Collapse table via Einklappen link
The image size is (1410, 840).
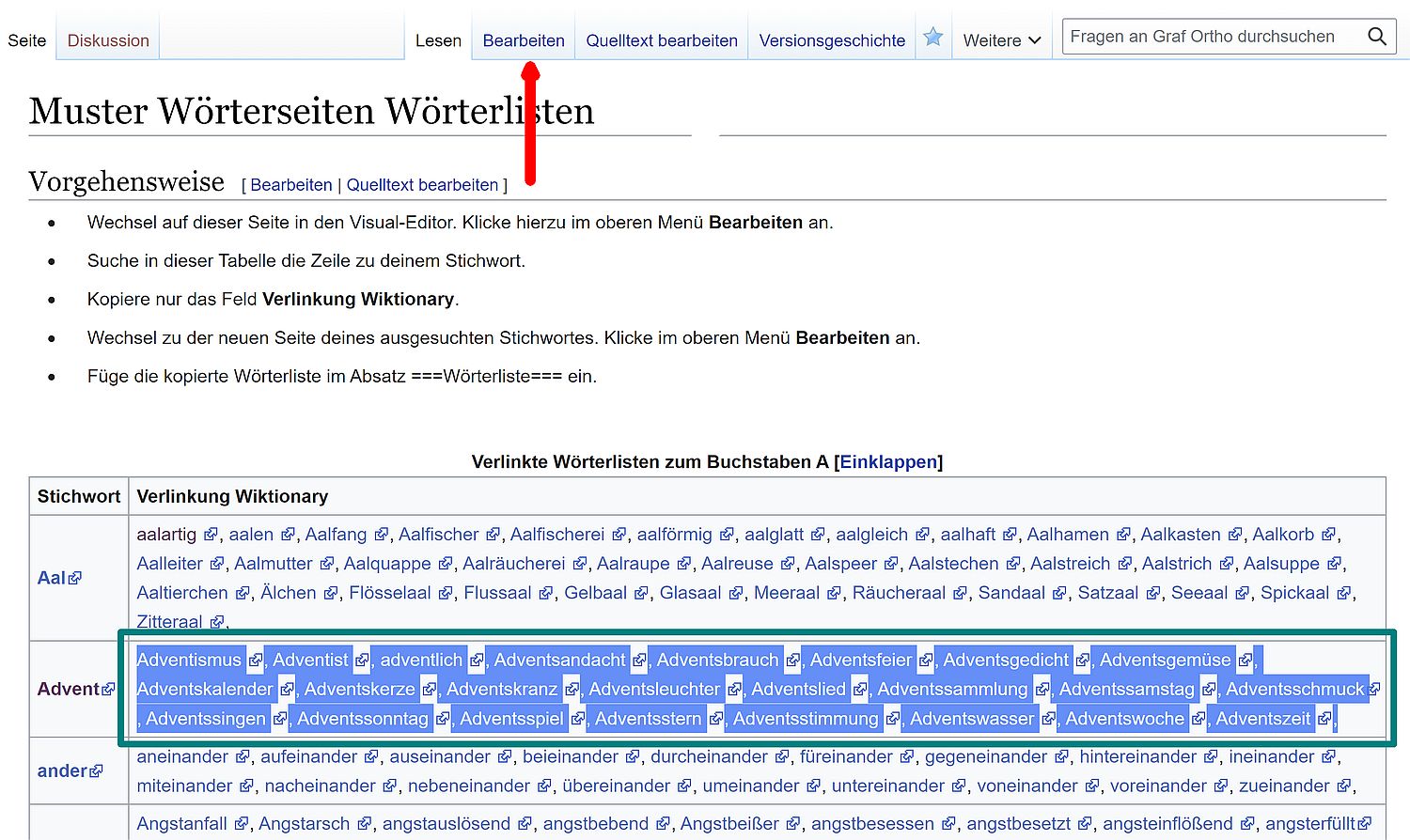point(887,462)
